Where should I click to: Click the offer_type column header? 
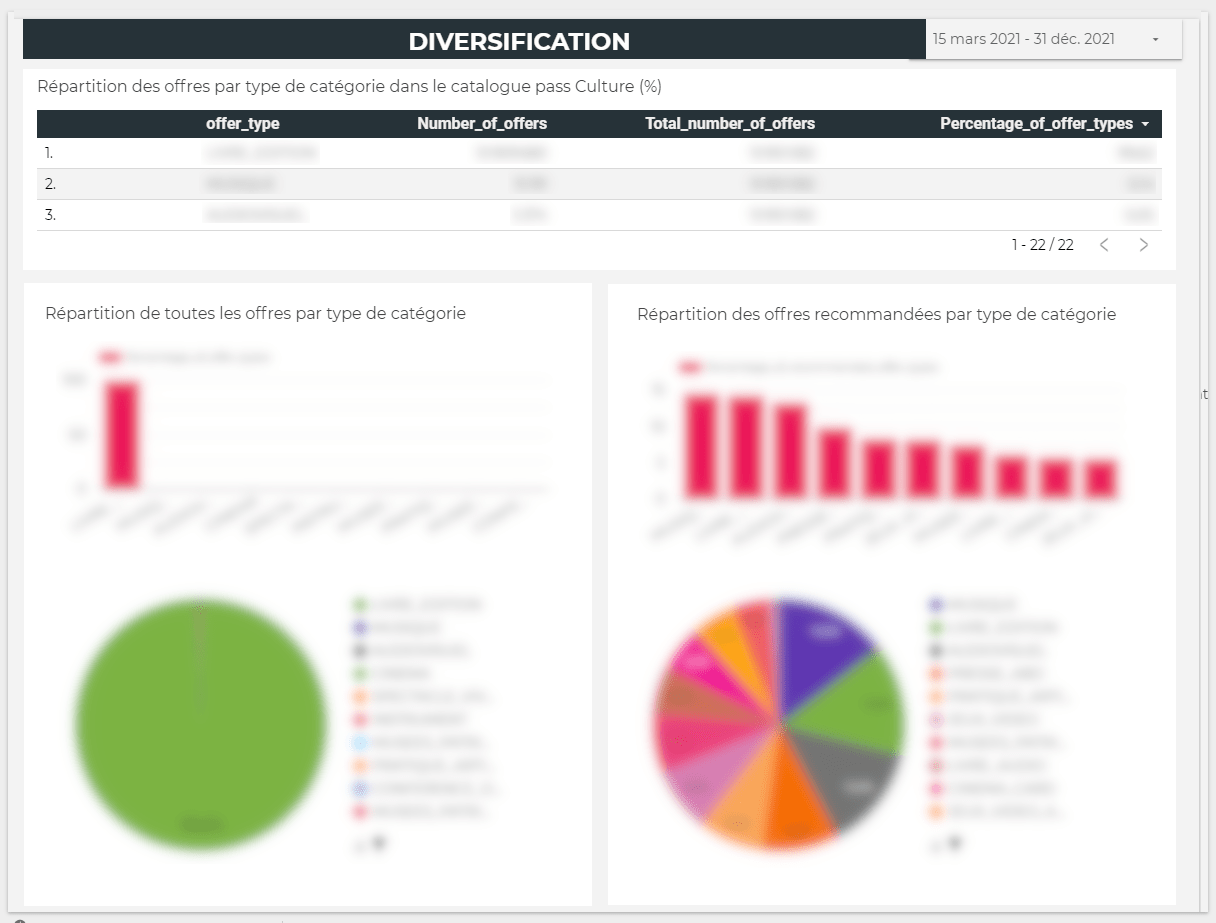coord(242,124)
